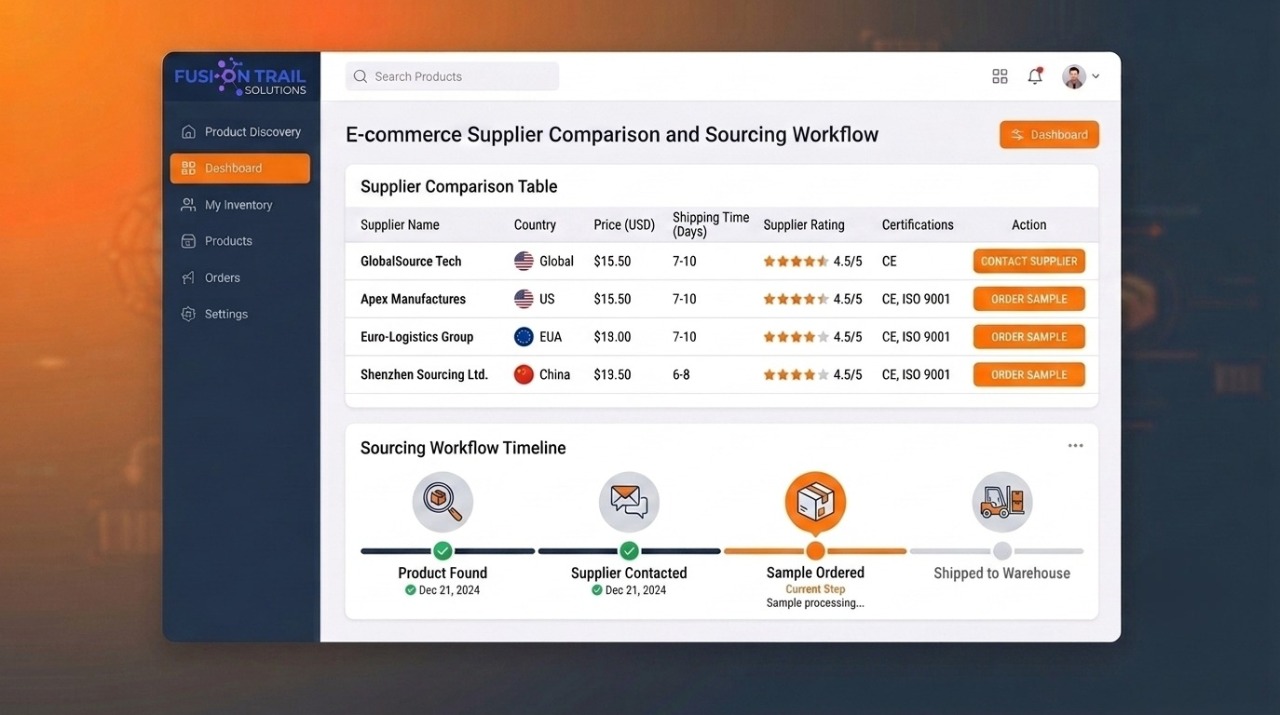The height and width of the screenshot is (715, 1280).
Task: Select the Shenzhen Sourcing Ltd. name
Action: coord(424,375)
